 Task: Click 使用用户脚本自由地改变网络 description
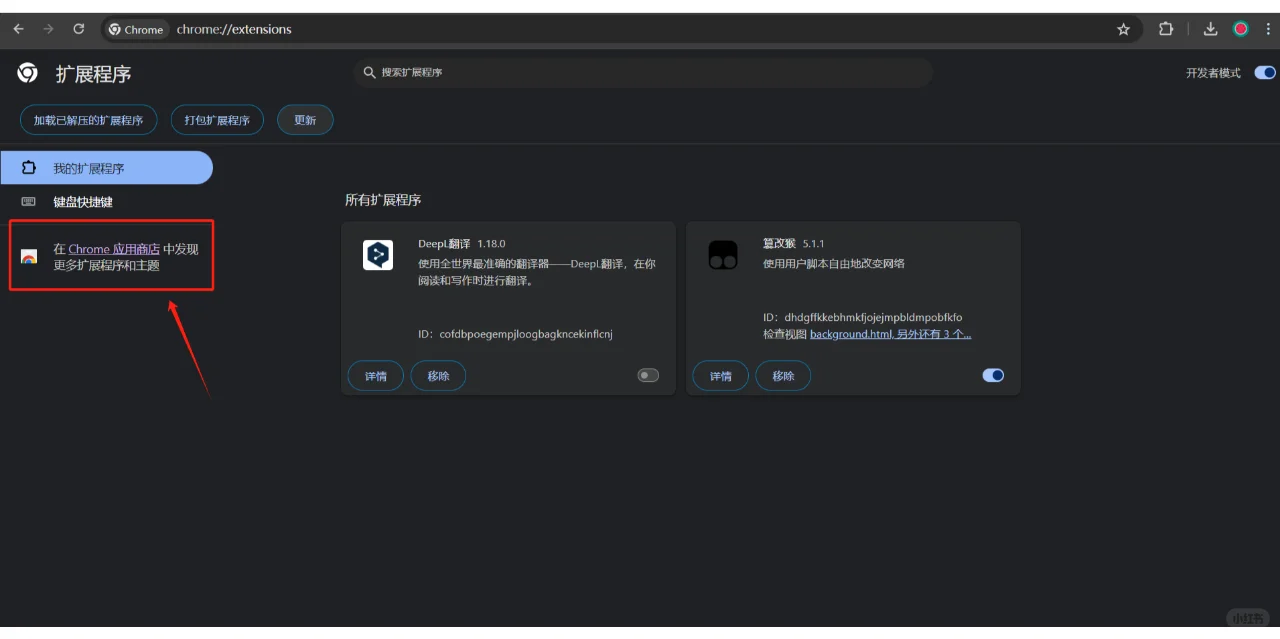click(834, 264)
